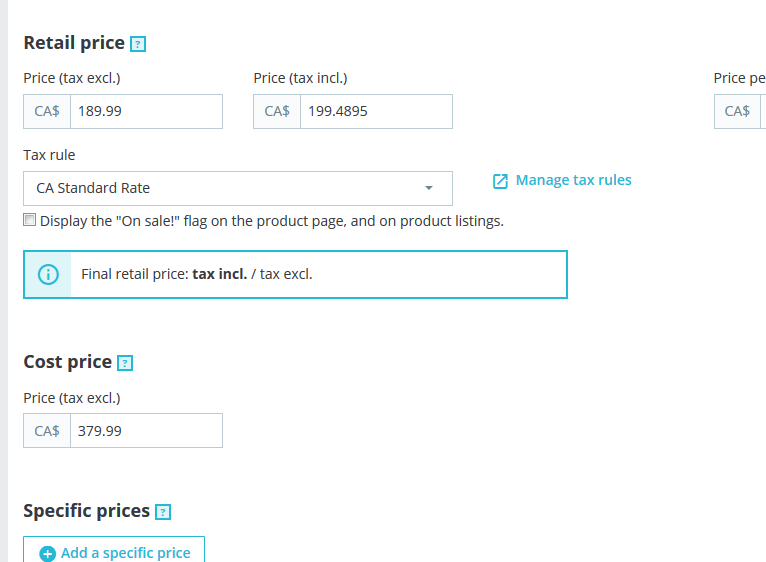
Task: Focus the retail Price (tax excl.) field showing 189.99
Action: coord(146,111)
